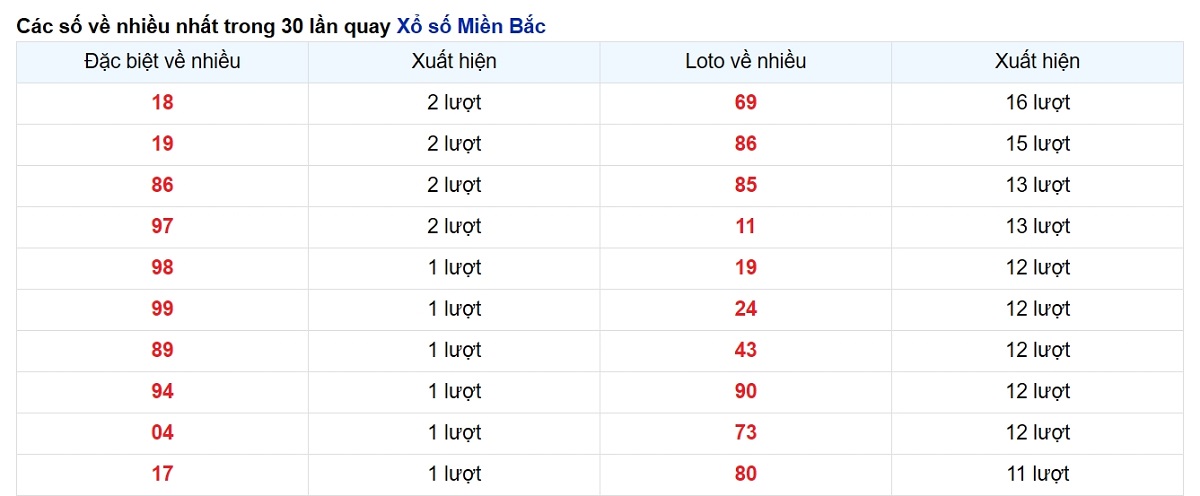Select special number 18 in first row
The image size is (1200, 496).
[162, 102]
